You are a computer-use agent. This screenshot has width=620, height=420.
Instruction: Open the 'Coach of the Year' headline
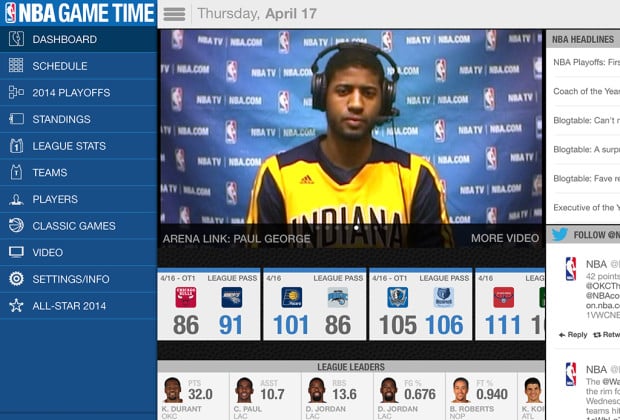587,91
